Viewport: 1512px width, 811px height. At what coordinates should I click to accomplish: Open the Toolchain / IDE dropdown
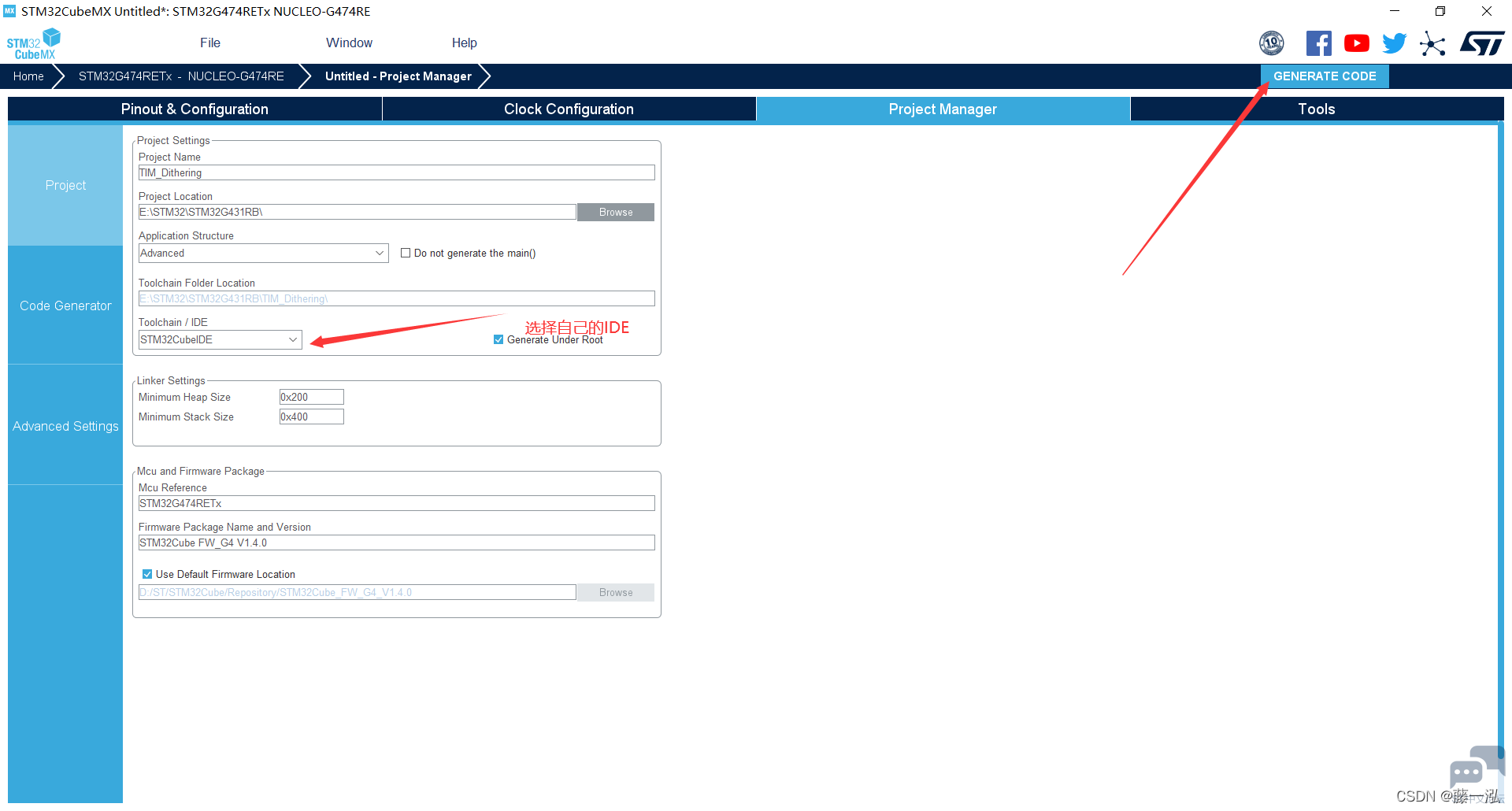point(220,339)
